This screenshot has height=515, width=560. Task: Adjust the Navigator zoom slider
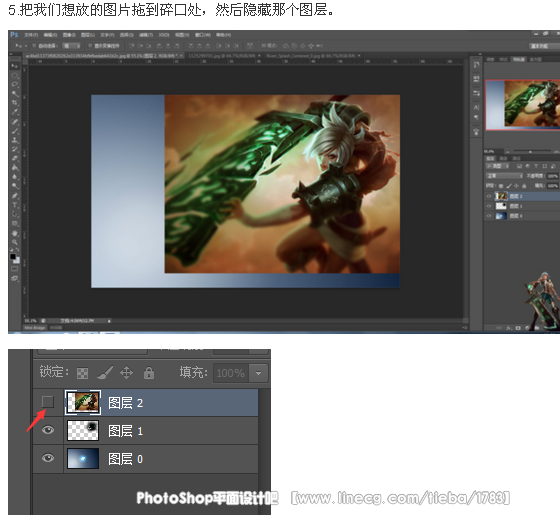530,152
